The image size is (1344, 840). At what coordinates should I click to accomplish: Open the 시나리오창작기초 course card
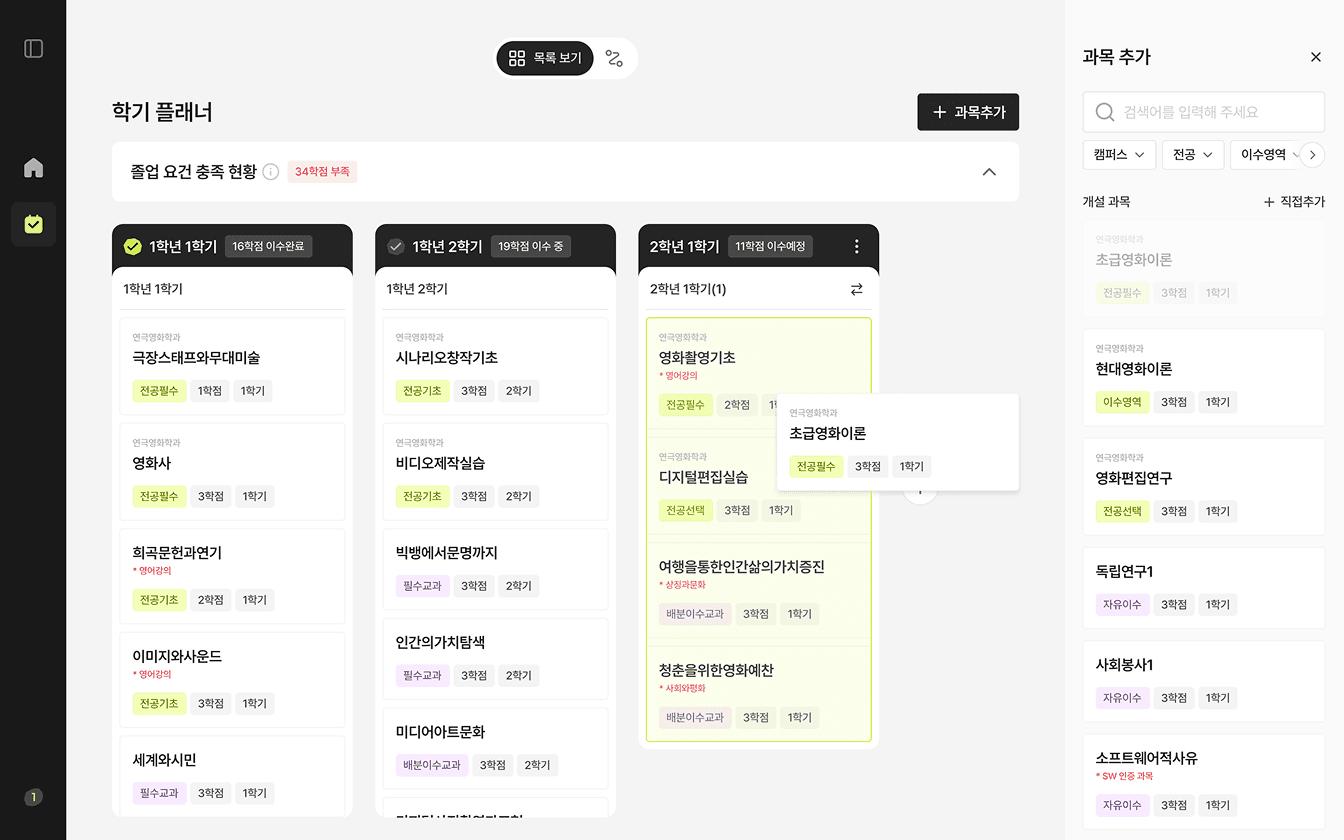pos(495,366)
